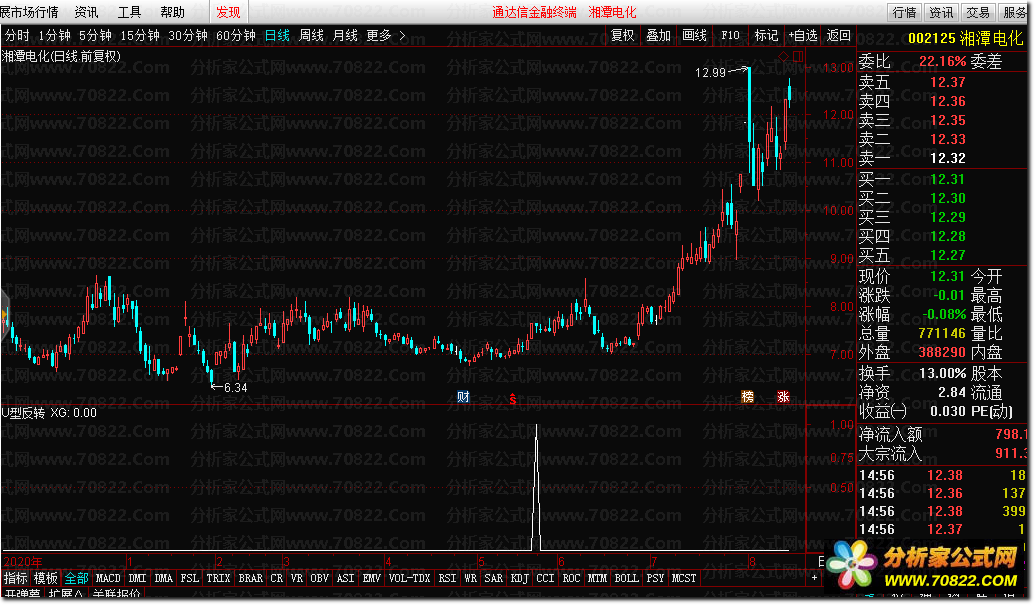Switch to 行情 mode at top right

(x=905, y=13)
